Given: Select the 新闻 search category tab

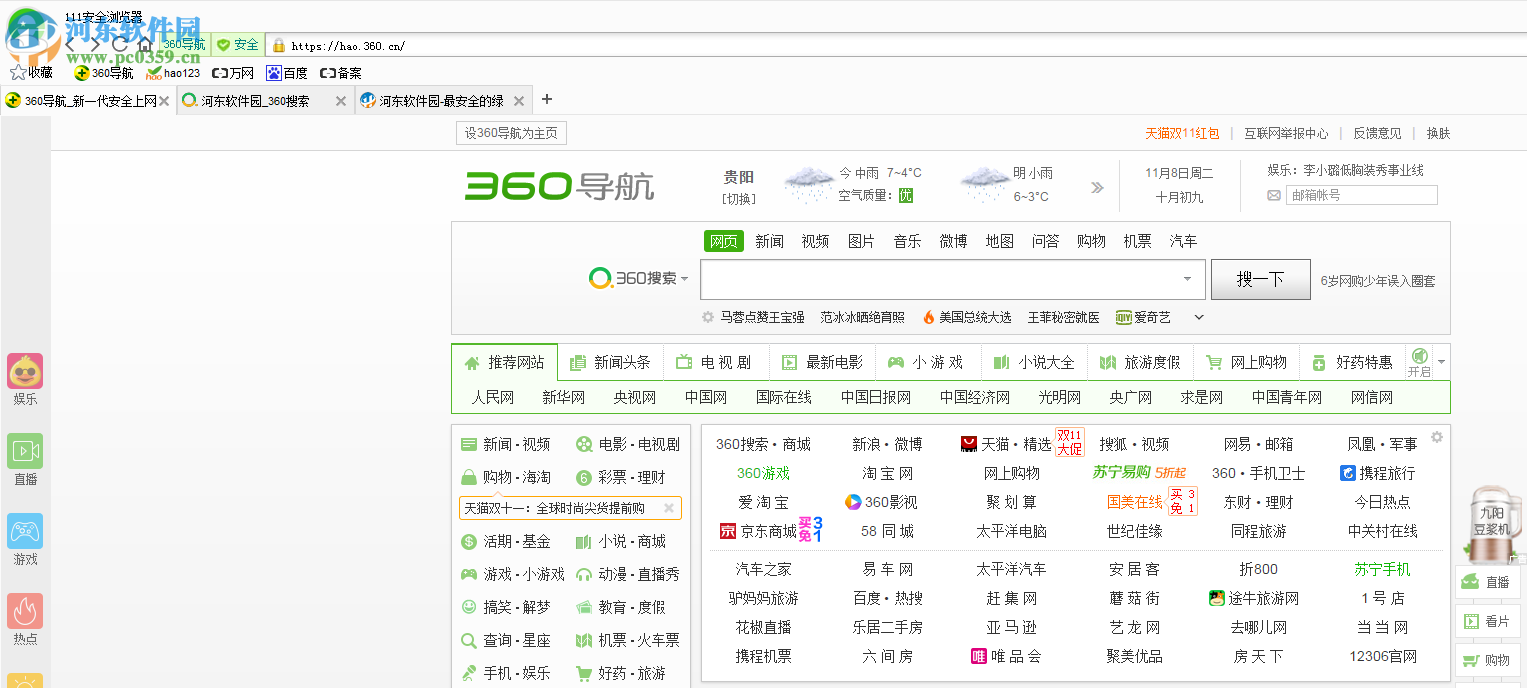Looking at the screenshot, I should click(x=769, y=241).
